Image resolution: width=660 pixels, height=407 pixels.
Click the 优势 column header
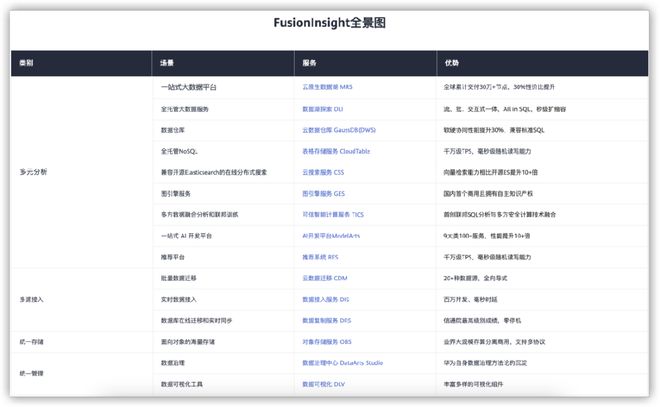coord(452,63)
